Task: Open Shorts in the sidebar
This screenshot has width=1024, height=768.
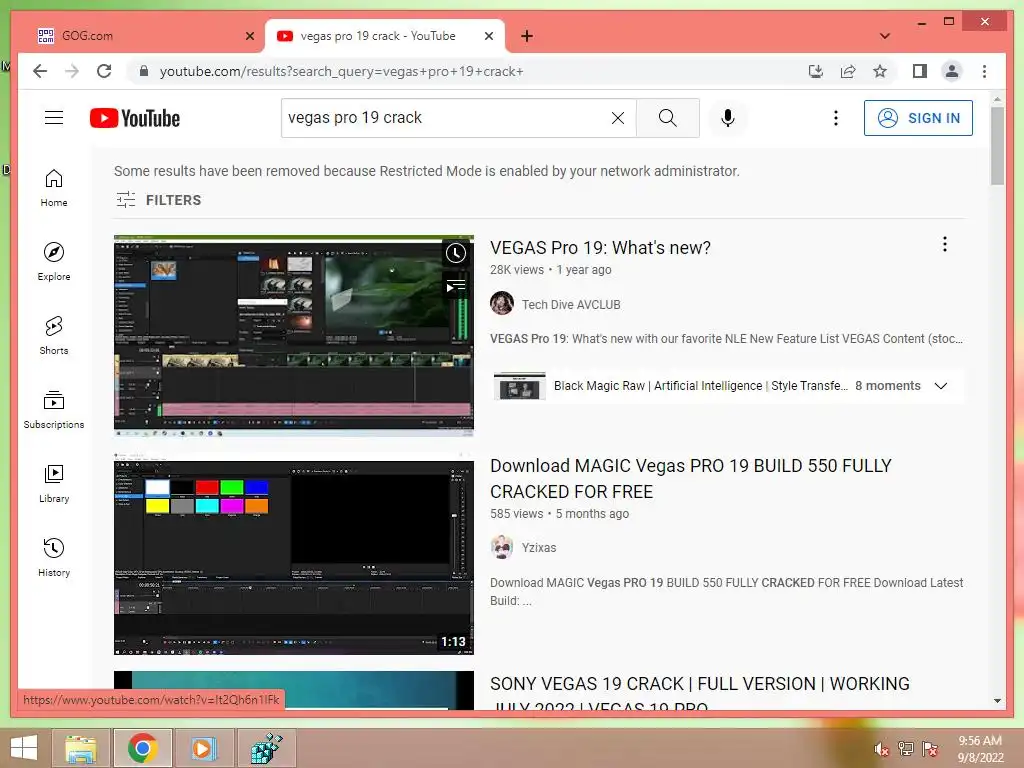Action: (54, 336)
